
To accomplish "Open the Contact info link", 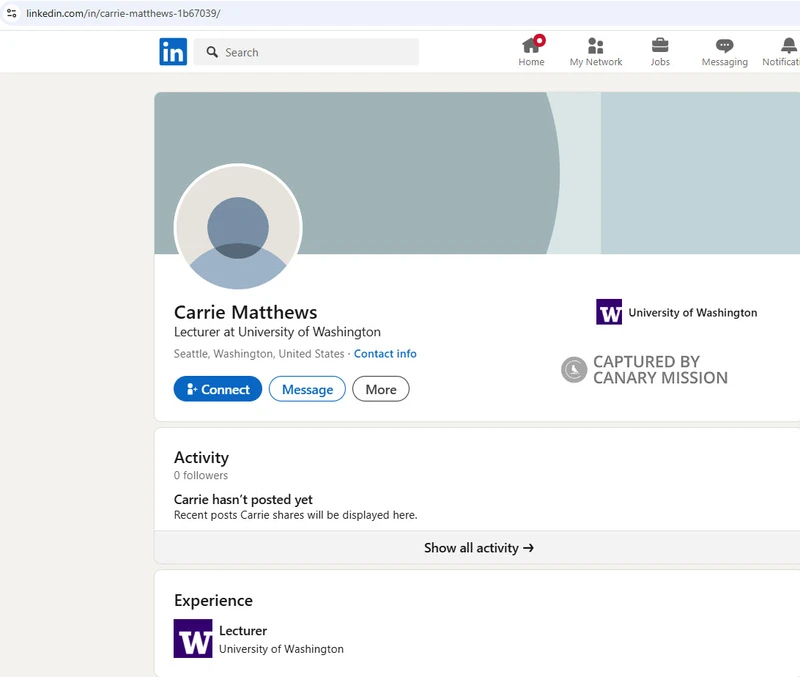I will [x=385, y=354].
